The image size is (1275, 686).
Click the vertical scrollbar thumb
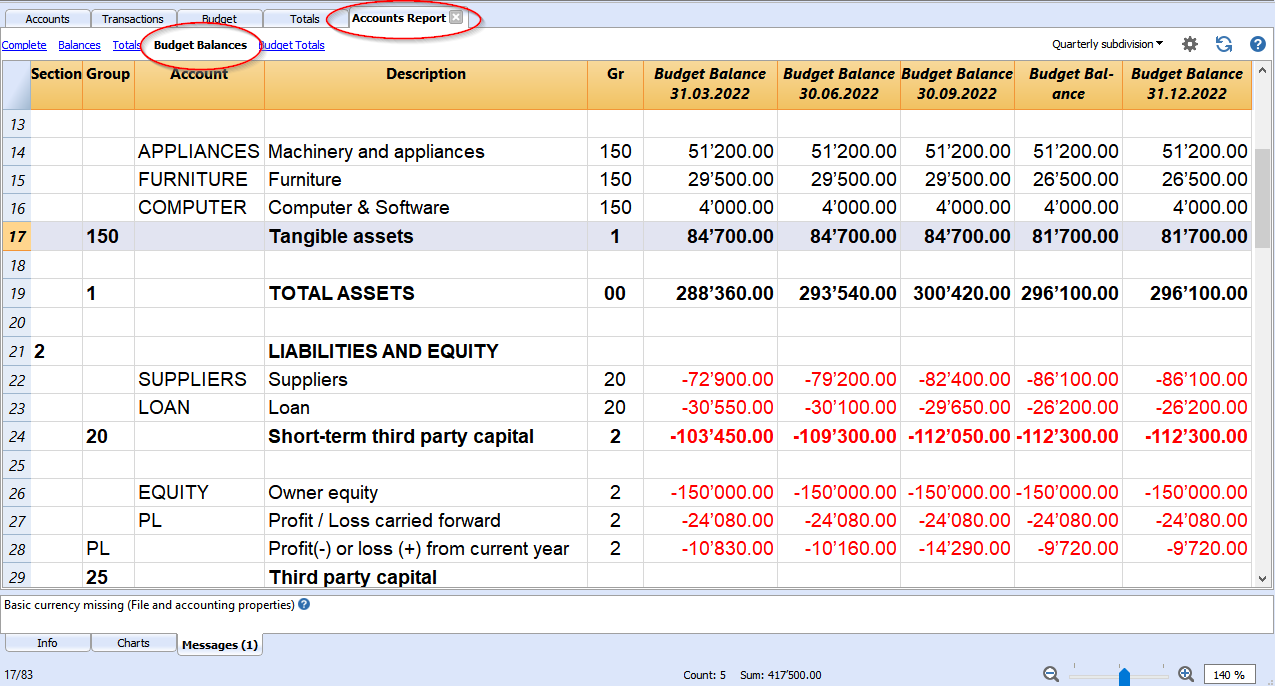pos(1262,197)
